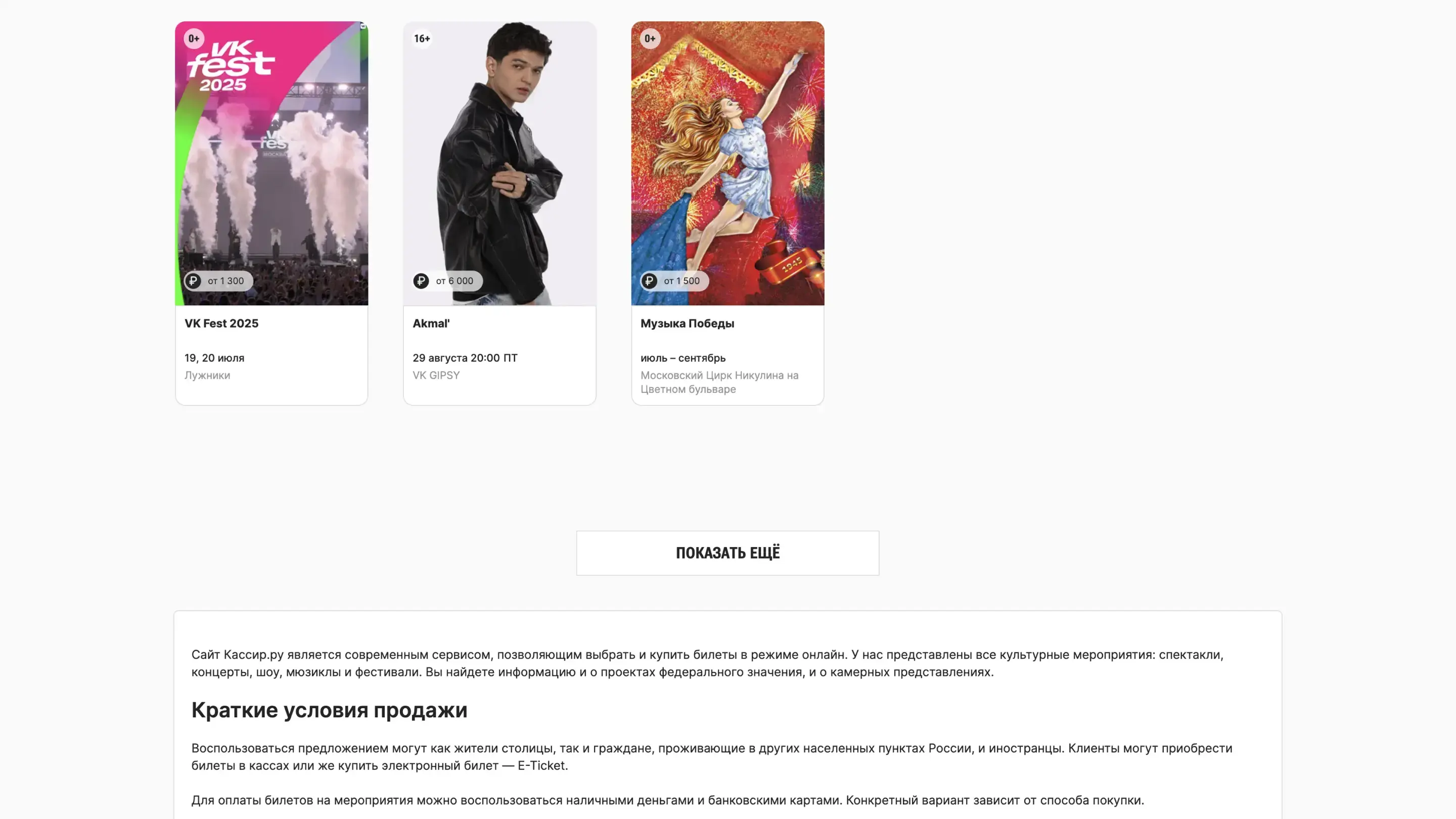This screenshot has width=1456, height=819.
Task: Click the ruble icon on Akmal' card
Action: 421,281
